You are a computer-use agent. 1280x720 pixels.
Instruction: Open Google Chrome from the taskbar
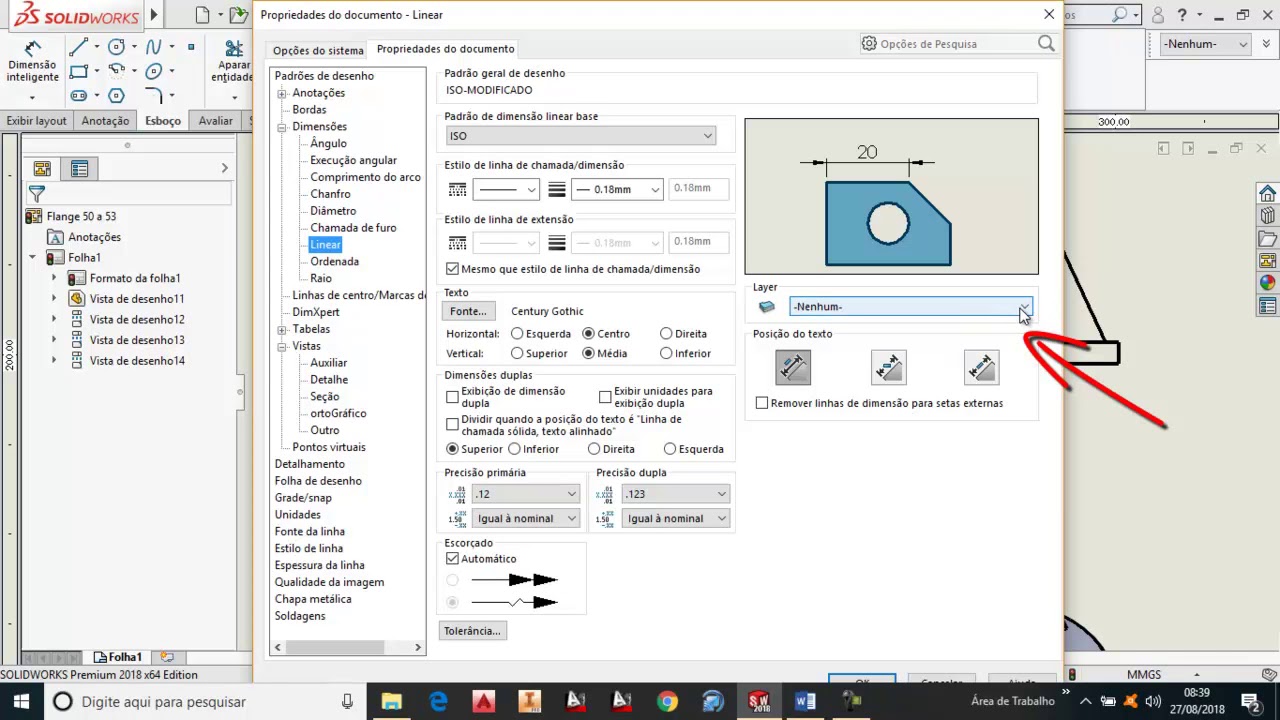coord(667,701)
